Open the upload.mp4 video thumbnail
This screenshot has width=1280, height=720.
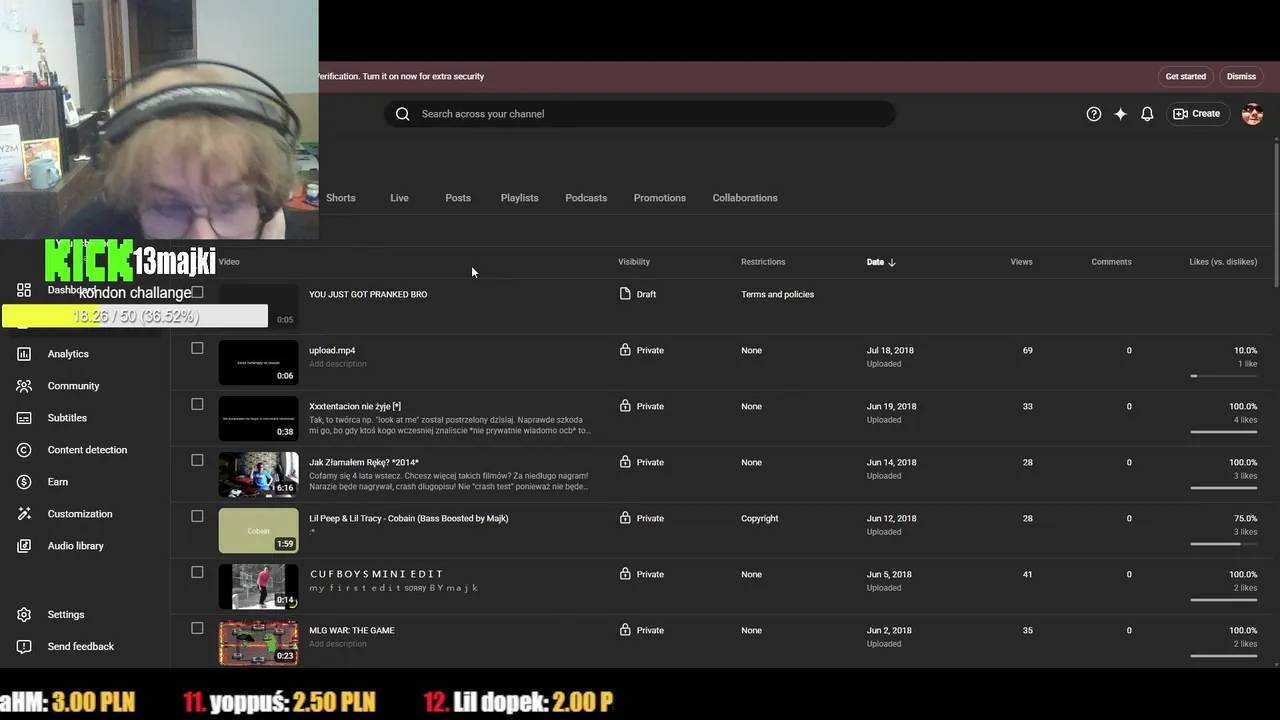point(258,362)
